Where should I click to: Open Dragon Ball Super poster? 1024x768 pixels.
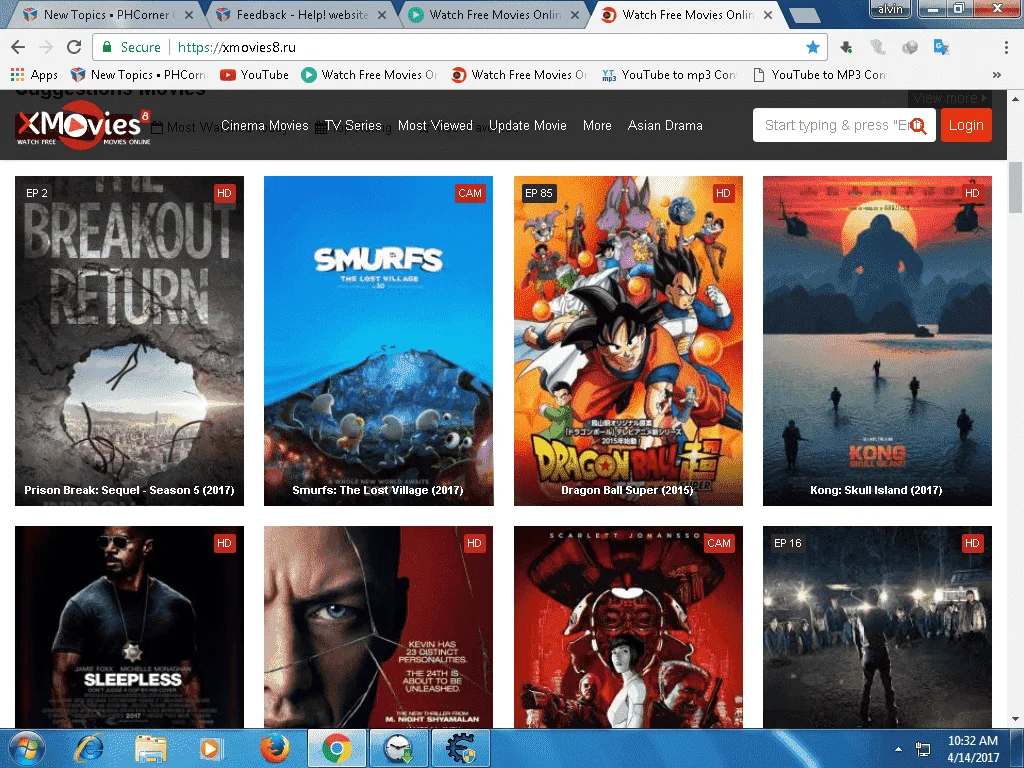(628, 340)
